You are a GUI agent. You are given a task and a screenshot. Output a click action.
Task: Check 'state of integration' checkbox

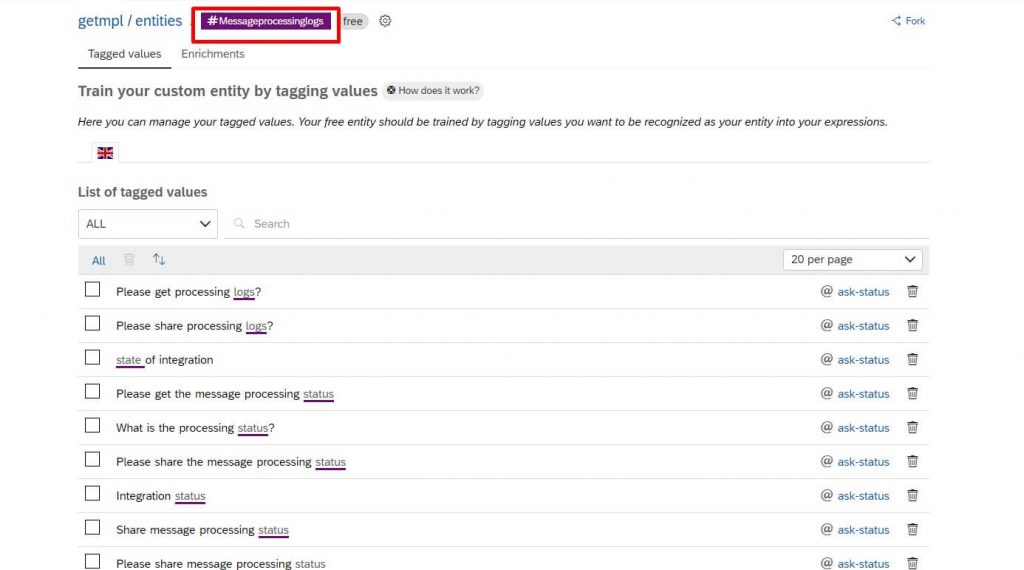[x=93, y=357]
